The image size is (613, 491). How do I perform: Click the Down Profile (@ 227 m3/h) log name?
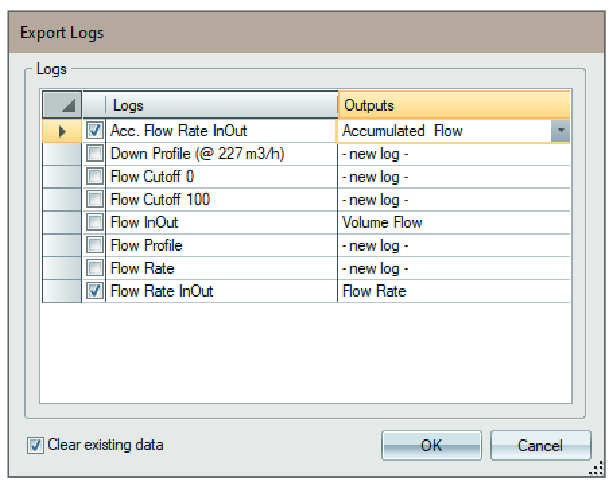[197, 154]
